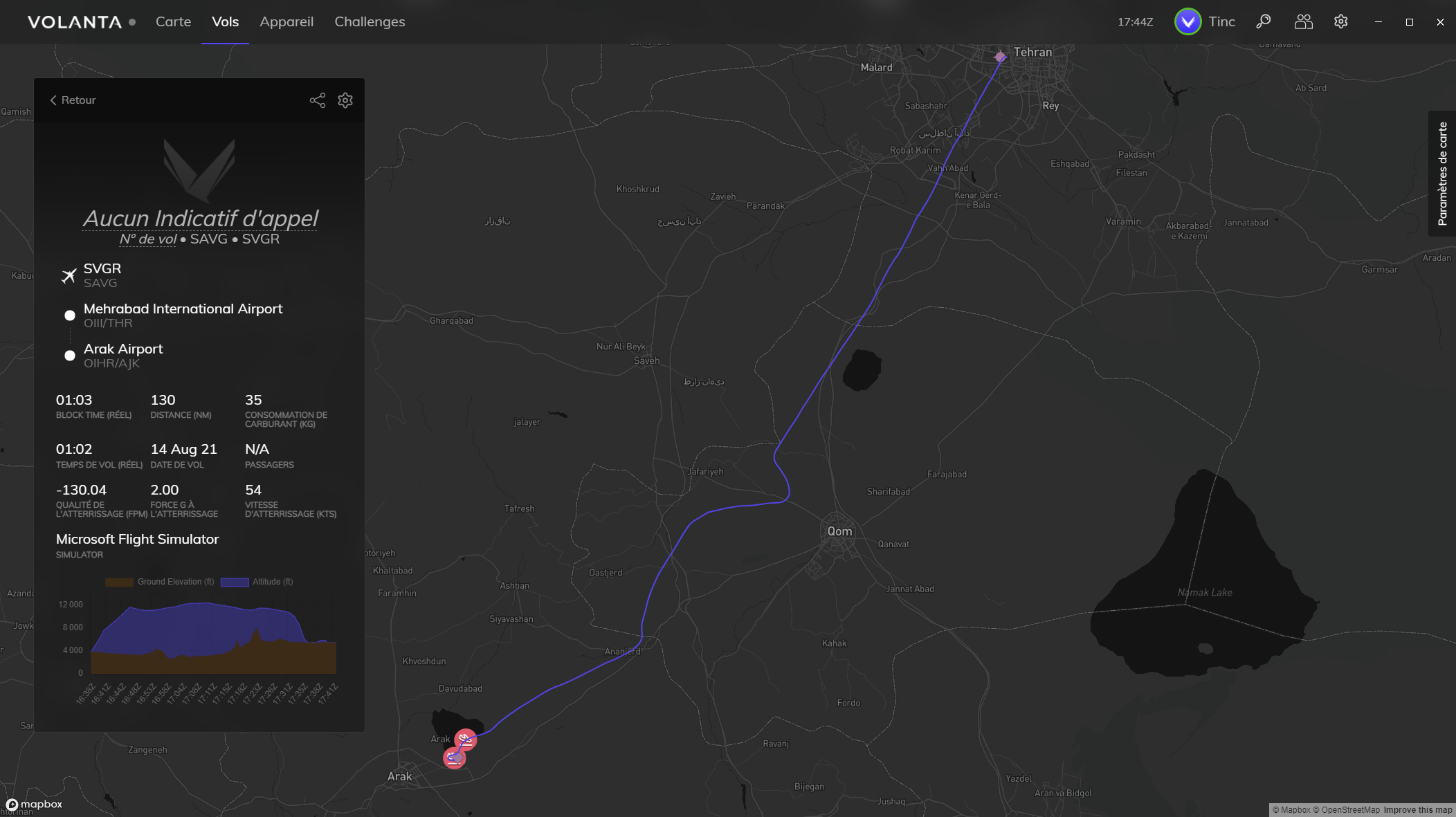Expand the Paramètres de carte side panel
This screenshot has width=1456, height=817.
(1442, 174)
